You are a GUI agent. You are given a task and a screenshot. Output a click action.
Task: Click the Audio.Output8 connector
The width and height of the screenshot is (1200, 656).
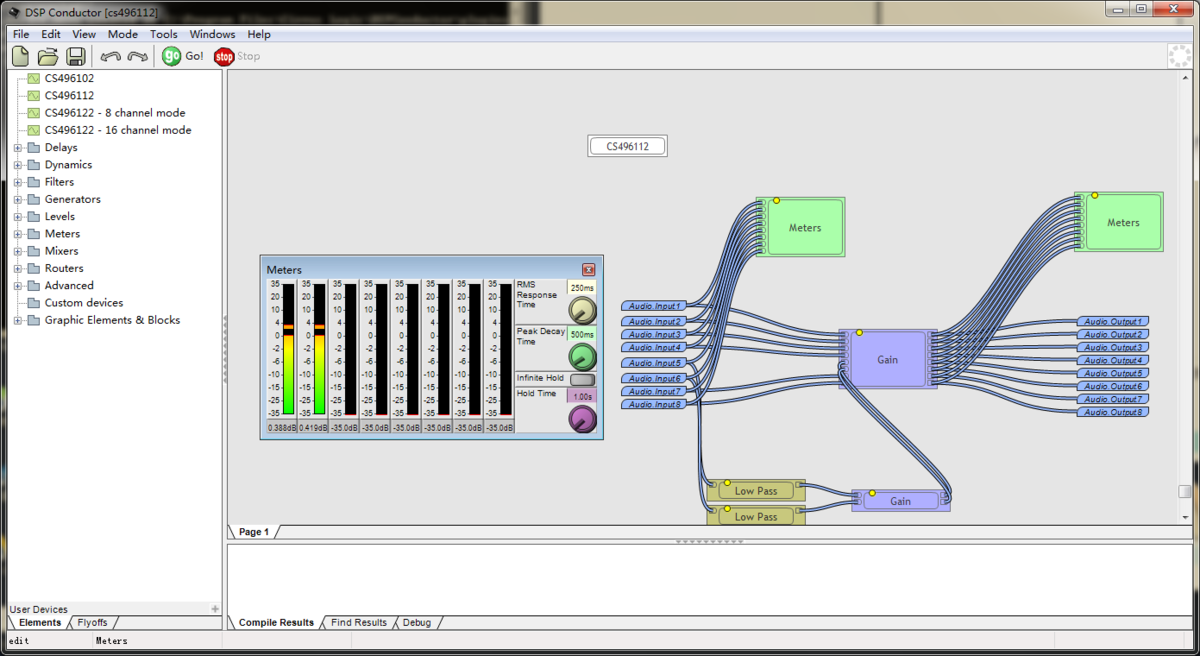click(x=1113, y=412)
